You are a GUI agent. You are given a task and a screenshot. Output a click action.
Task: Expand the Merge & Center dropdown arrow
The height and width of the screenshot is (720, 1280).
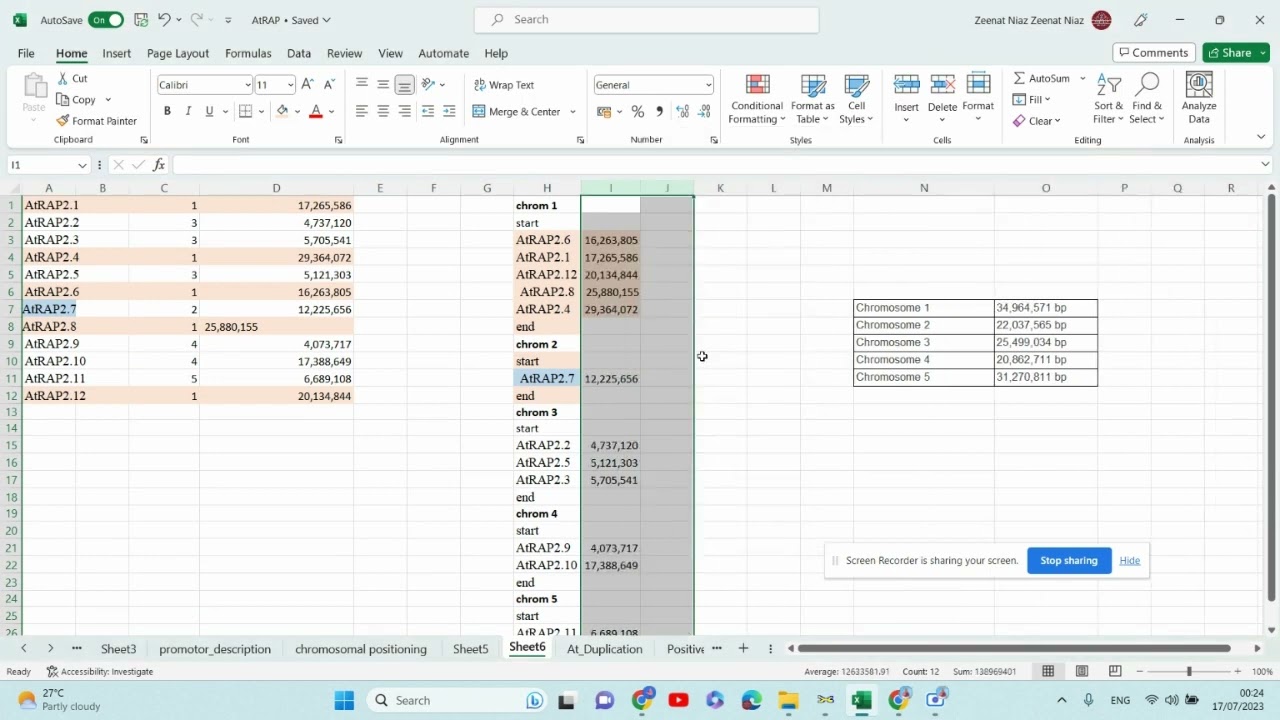pos(573,111)
